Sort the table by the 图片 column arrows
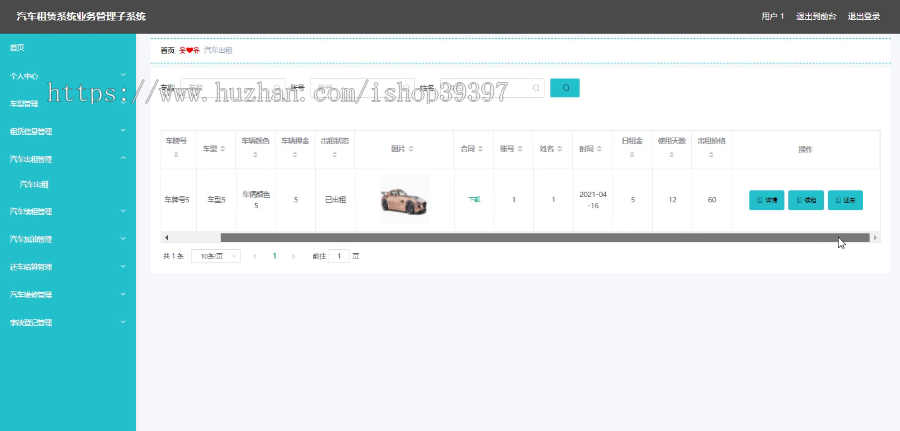The image size is (900, 431). coord(411,149)
